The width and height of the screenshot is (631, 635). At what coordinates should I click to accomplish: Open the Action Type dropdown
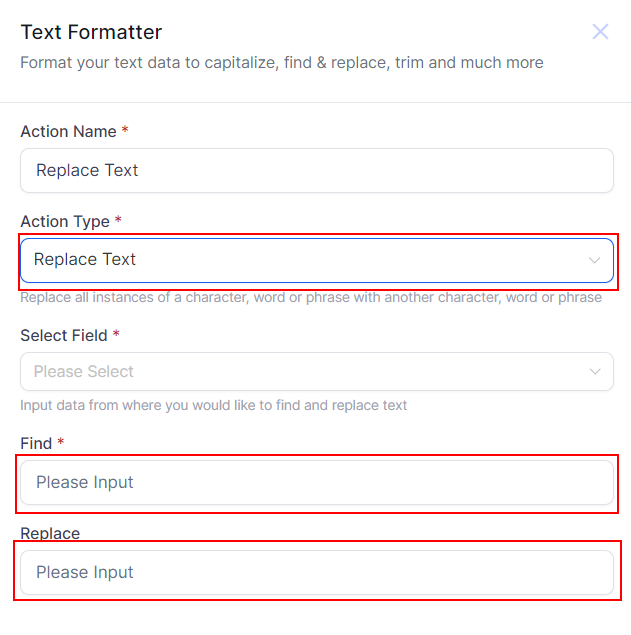coord(300,260)
